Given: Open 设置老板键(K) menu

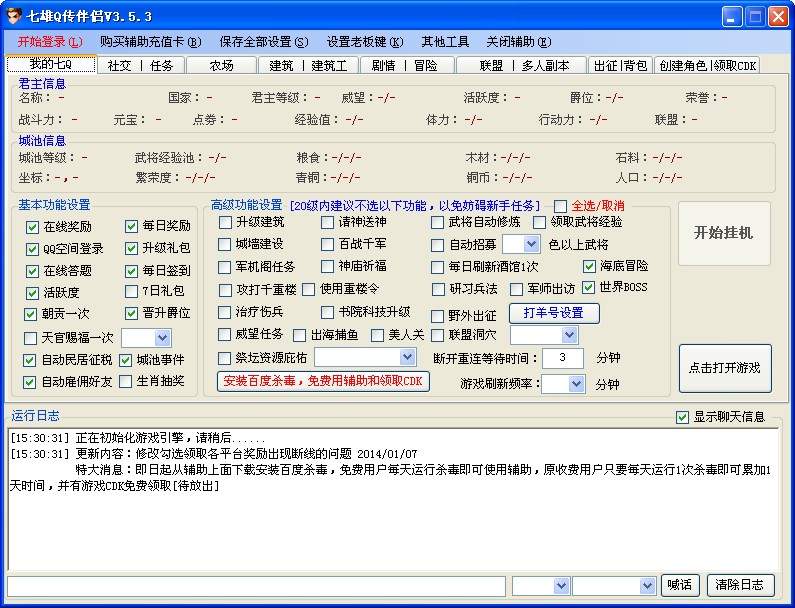Looking at the screenshot, I should pyautogui.click(x=365, y=42).
